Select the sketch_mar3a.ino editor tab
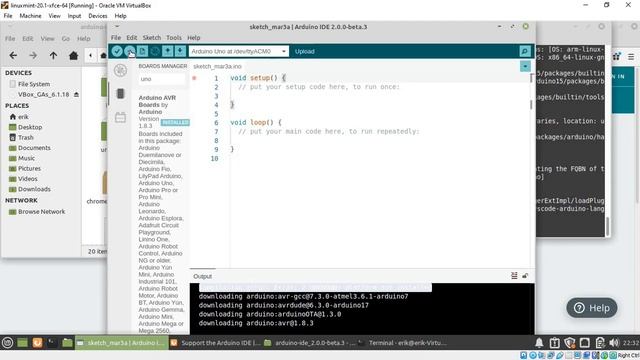Image resolution: width=640 pixels, height=360 pixels. click(217, 66)
